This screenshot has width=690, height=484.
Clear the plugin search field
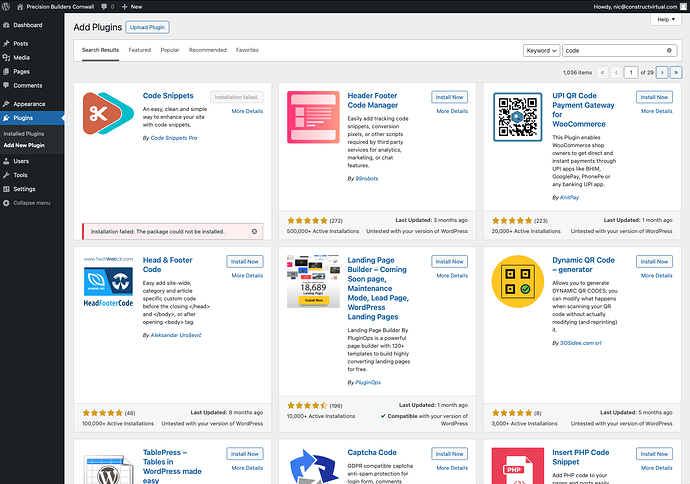[x=670, y=50]
